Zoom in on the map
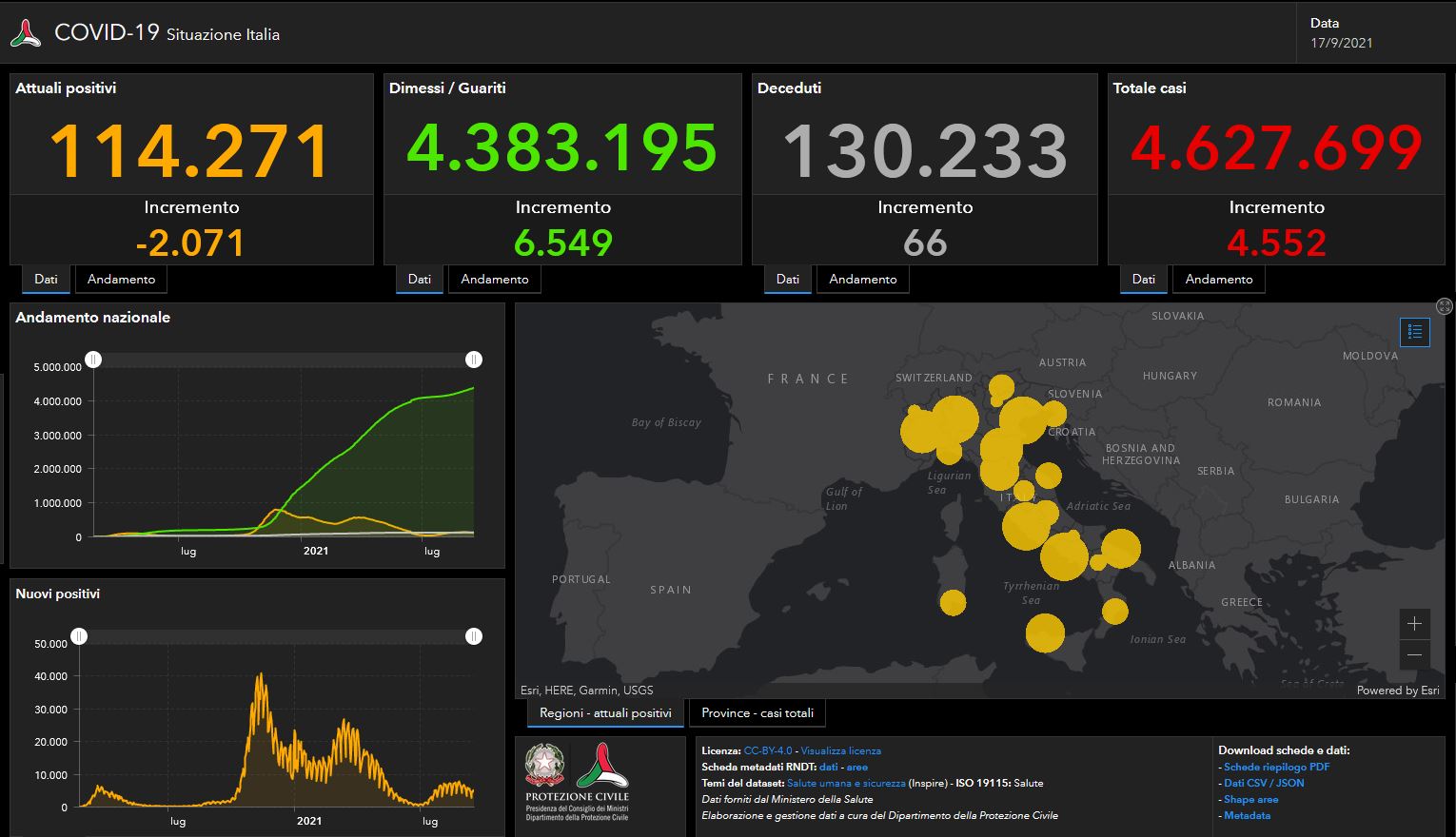Viewport: 1456px width, 837px height. [1414, 624]
